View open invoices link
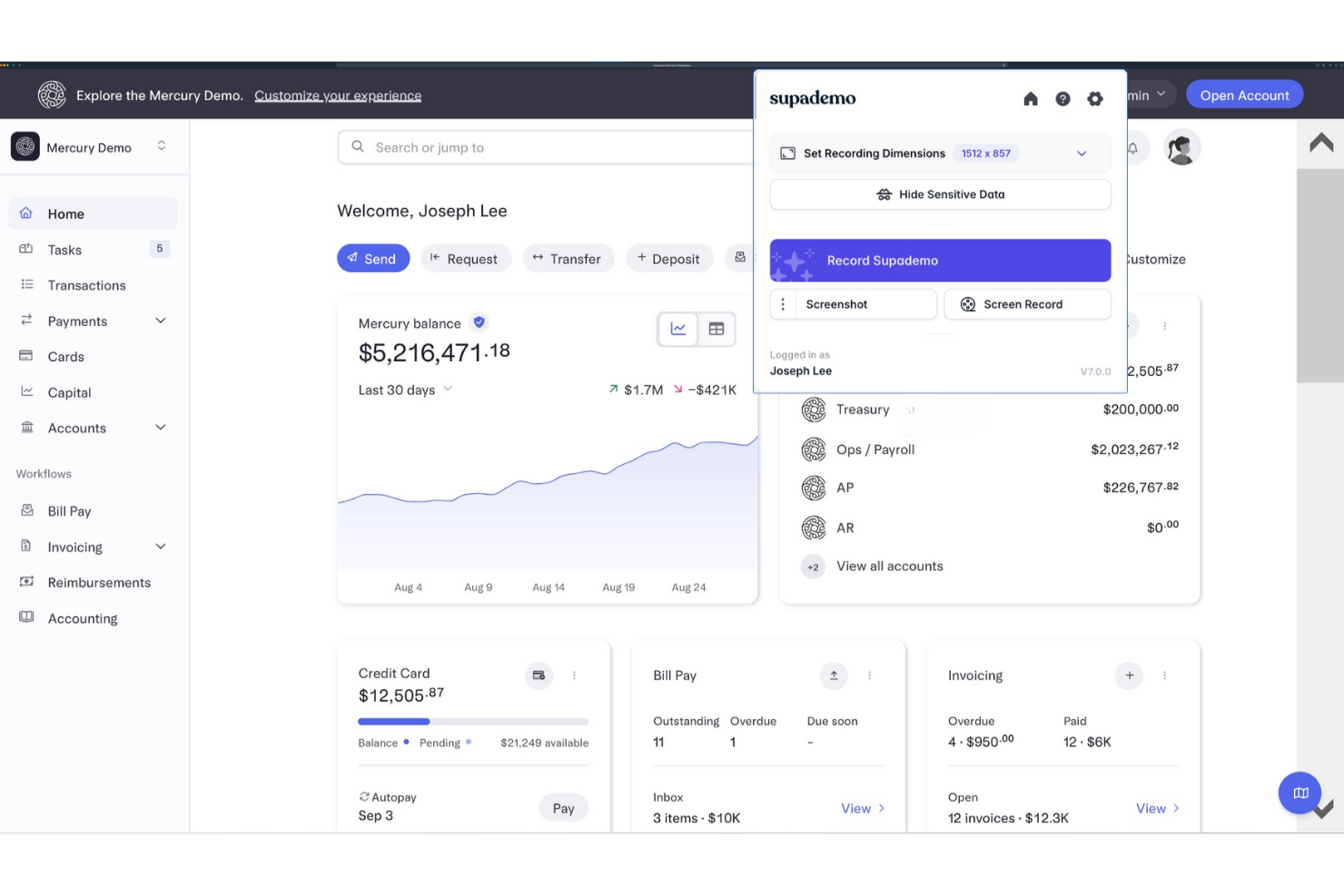 click(1158, 808)
